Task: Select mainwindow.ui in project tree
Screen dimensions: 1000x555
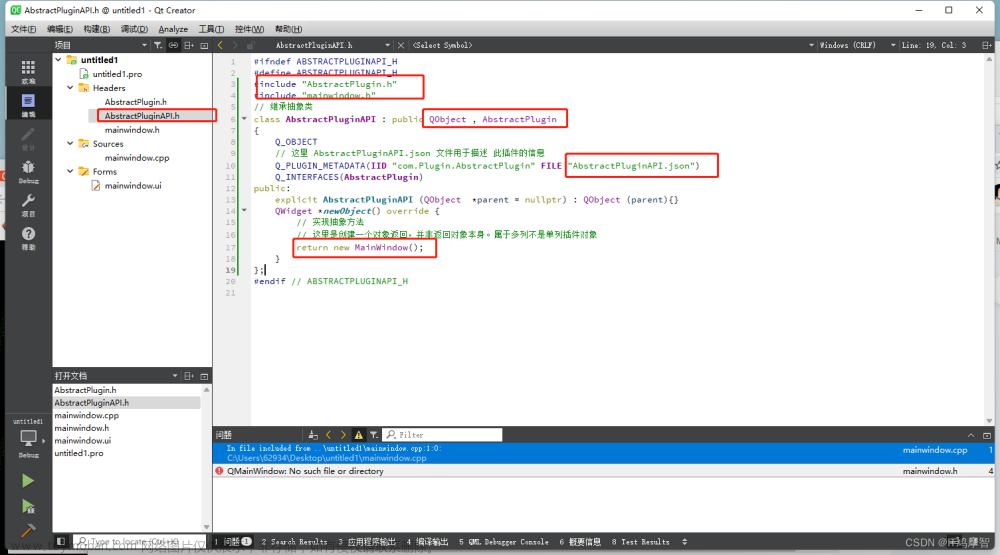Action: pyautogui.click(x=133, y=186)
